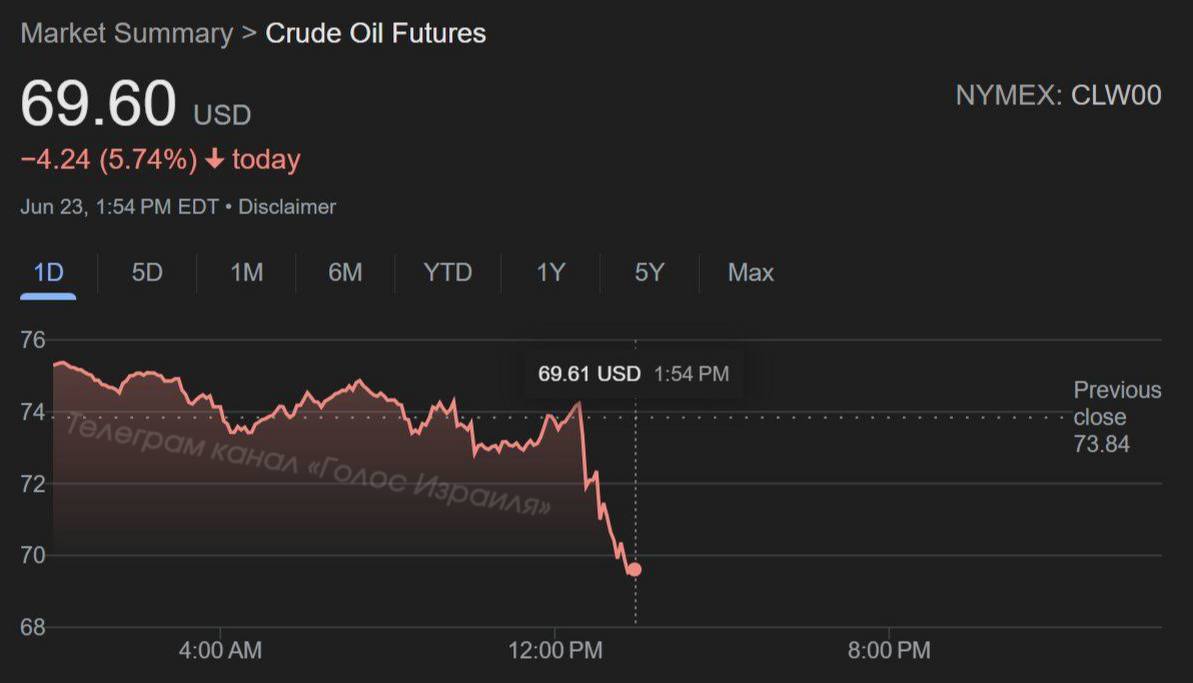Switch to the 5D range tab

[x=147, y=272]
